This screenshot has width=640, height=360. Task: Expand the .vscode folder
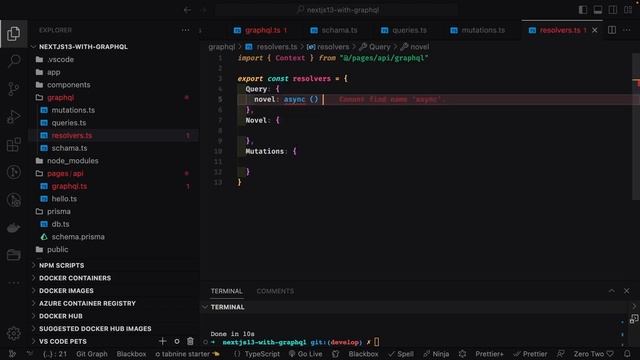coord(60,60)
